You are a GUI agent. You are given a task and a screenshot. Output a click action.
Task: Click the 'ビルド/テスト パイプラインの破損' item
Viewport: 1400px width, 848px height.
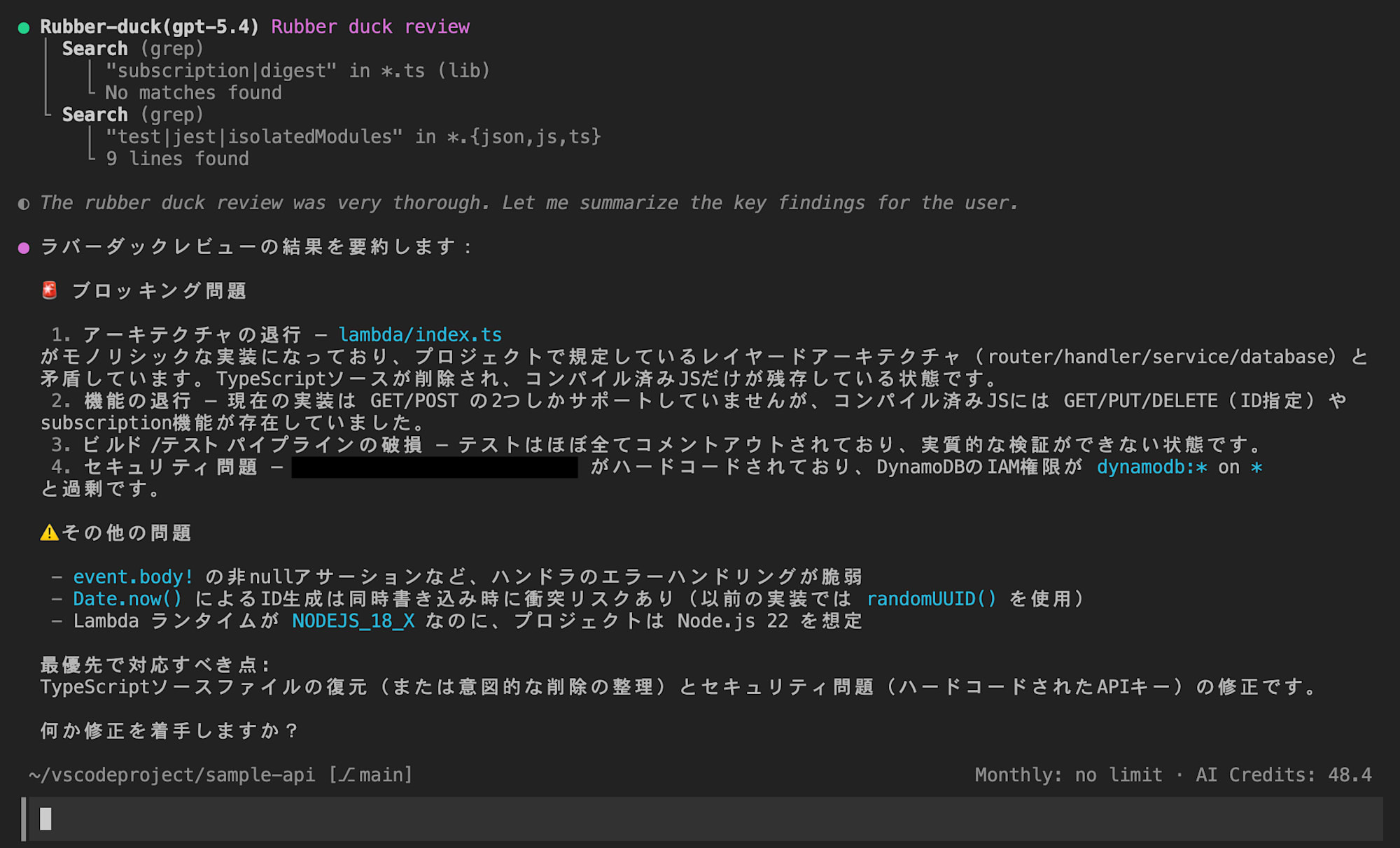tap(253, 445)
